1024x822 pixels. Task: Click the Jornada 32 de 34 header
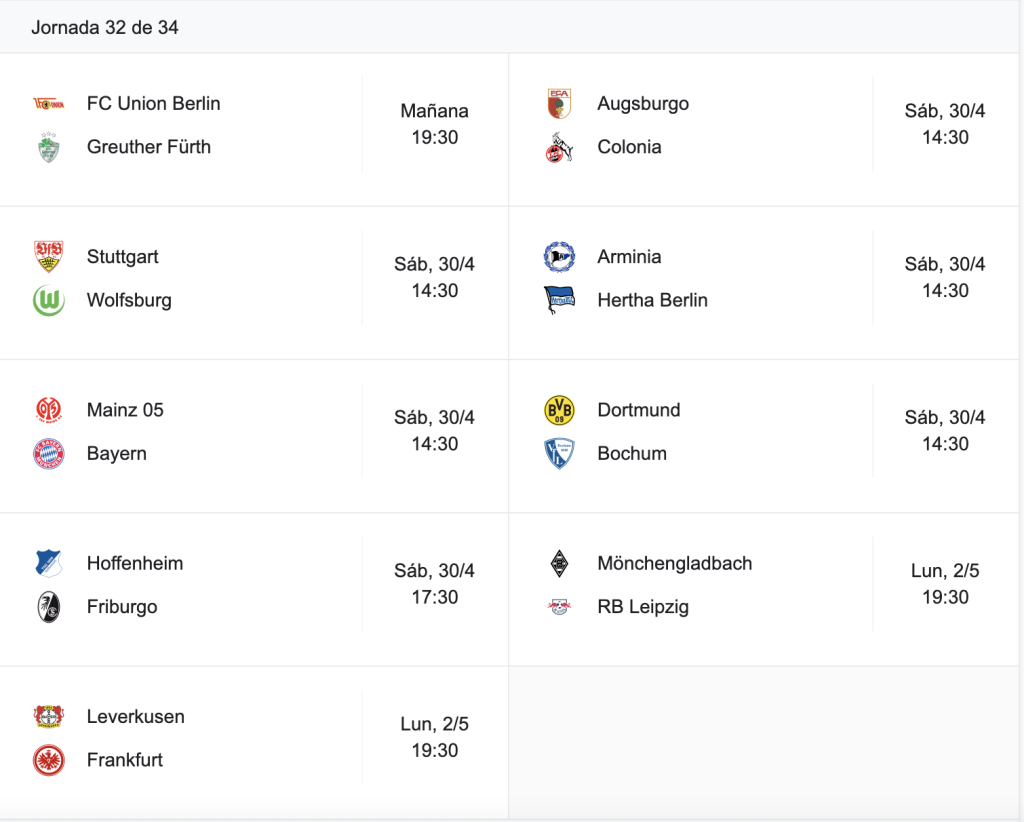[x=104, y=27]
